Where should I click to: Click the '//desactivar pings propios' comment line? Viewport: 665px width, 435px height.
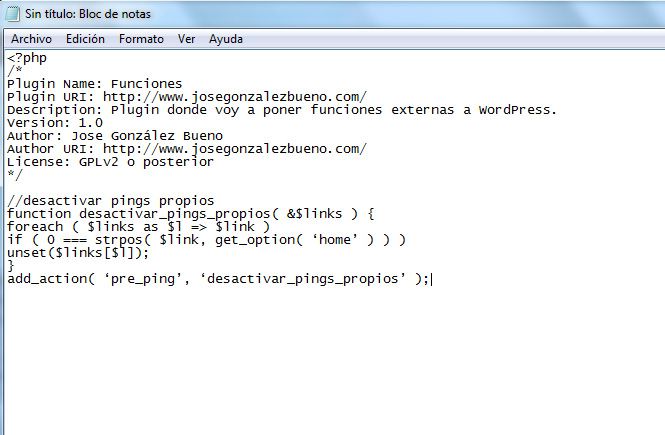(111, 201)
